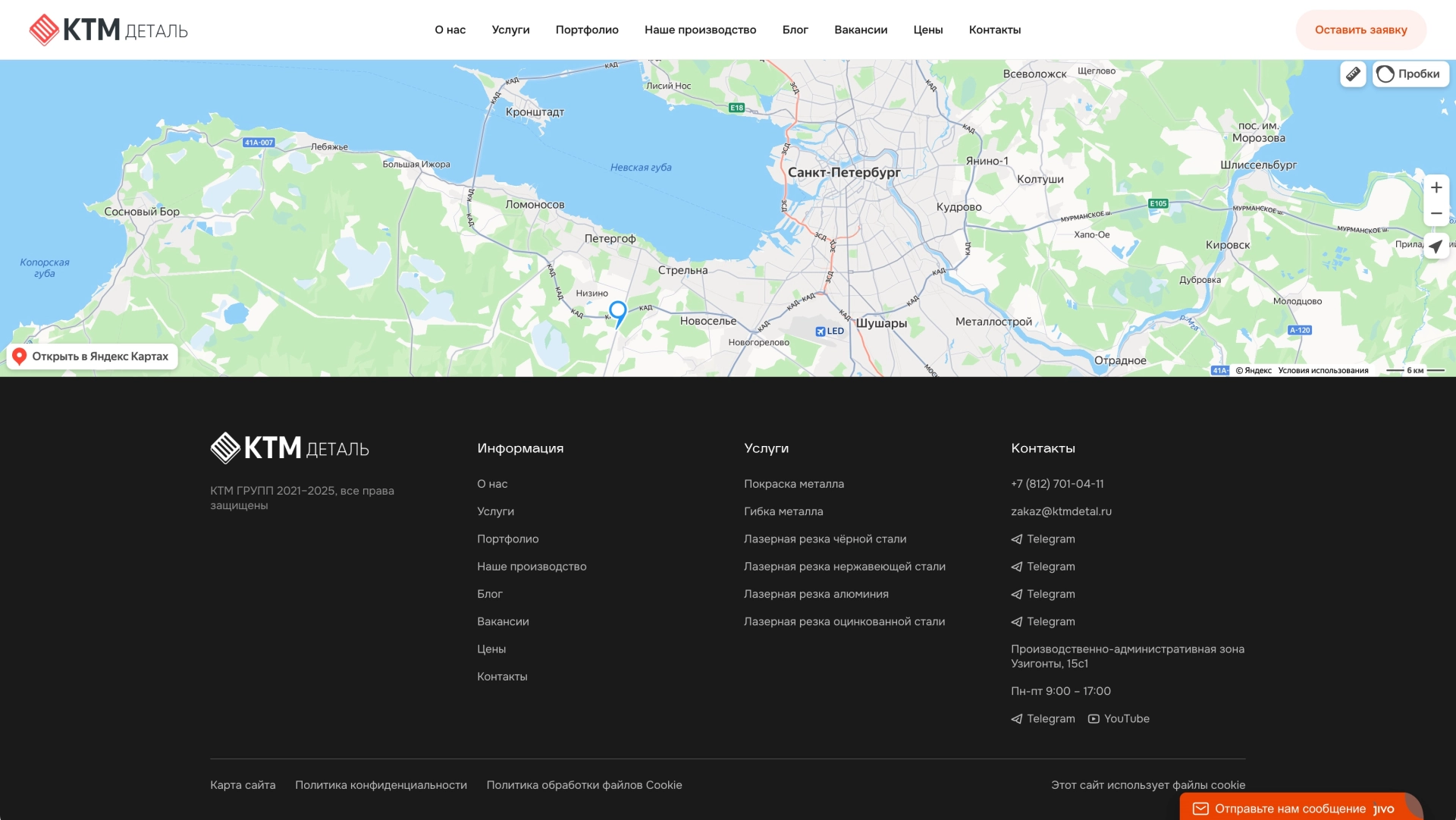Click the LED airport marker on the map
1456x820 pixels.
point(830,331)
